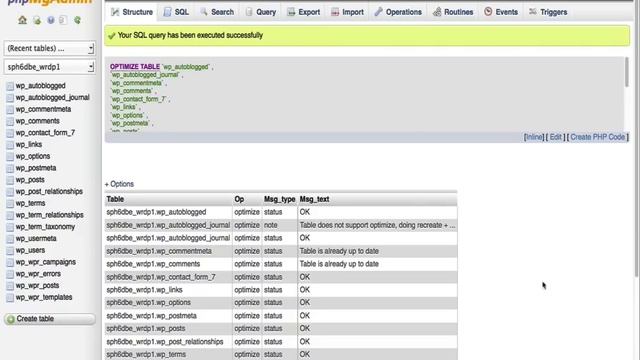
Task: Open wp_posts table in sidebar
Action: point(30,180)
